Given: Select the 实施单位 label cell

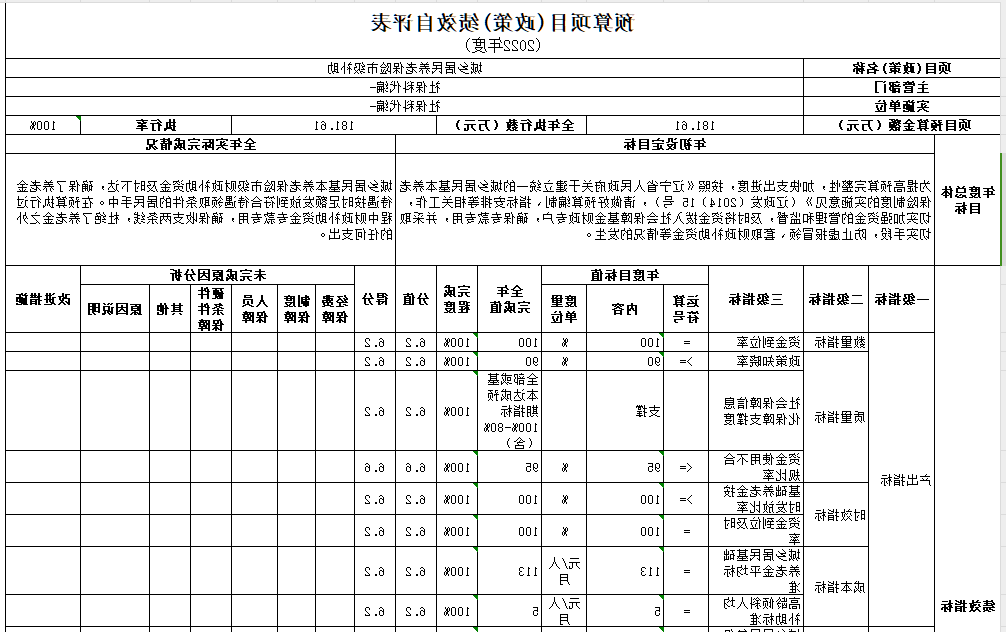Looking at the screenshot, I should pyautogui.click(x=901, y=106).
